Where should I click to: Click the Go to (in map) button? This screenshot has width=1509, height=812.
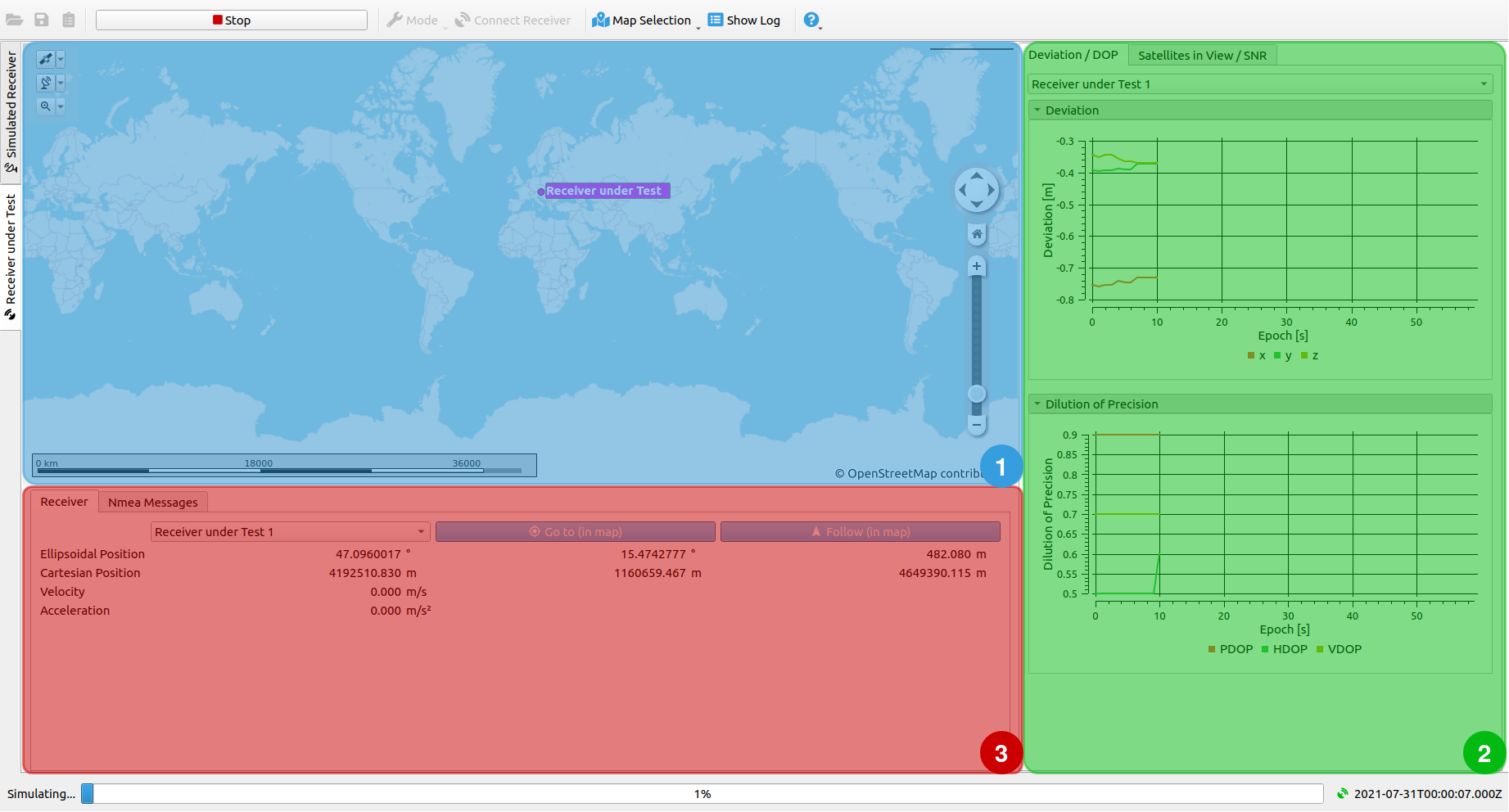(x=576, y=531)
